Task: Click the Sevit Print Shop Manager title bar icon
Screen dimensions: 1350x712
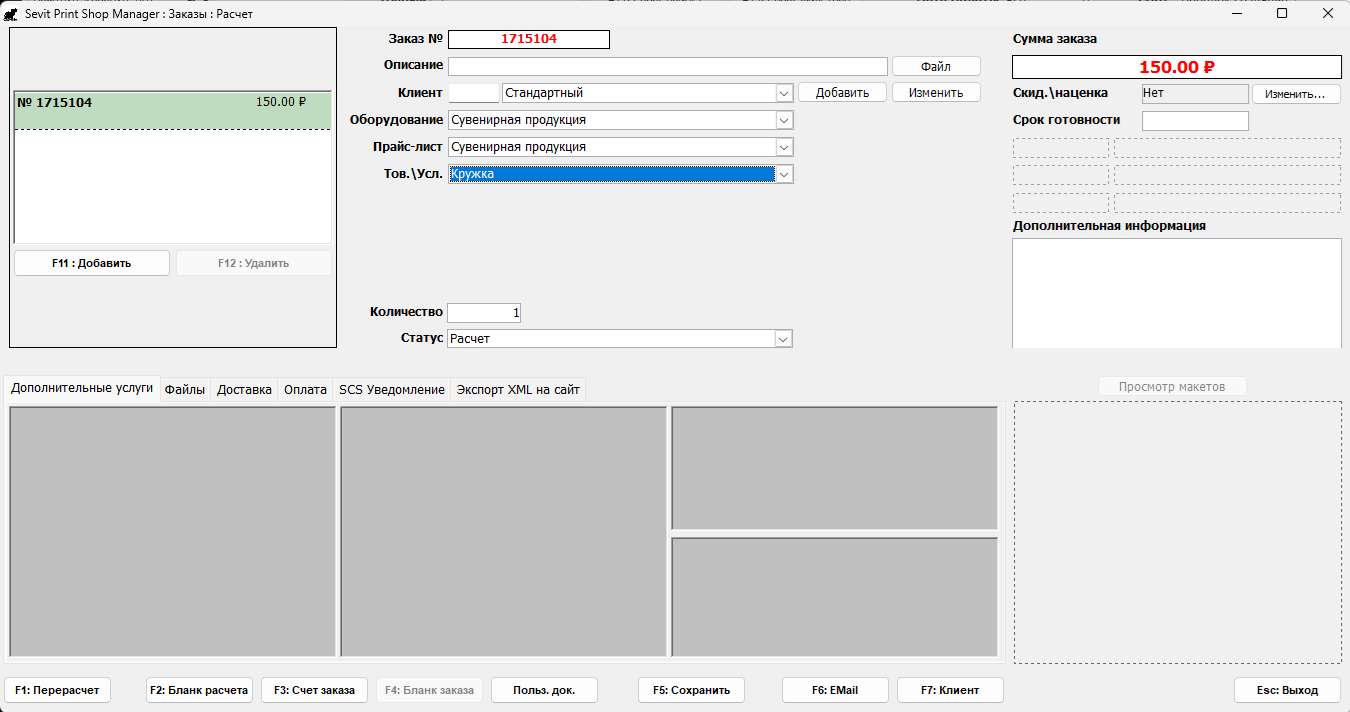Action: (11, 14)
